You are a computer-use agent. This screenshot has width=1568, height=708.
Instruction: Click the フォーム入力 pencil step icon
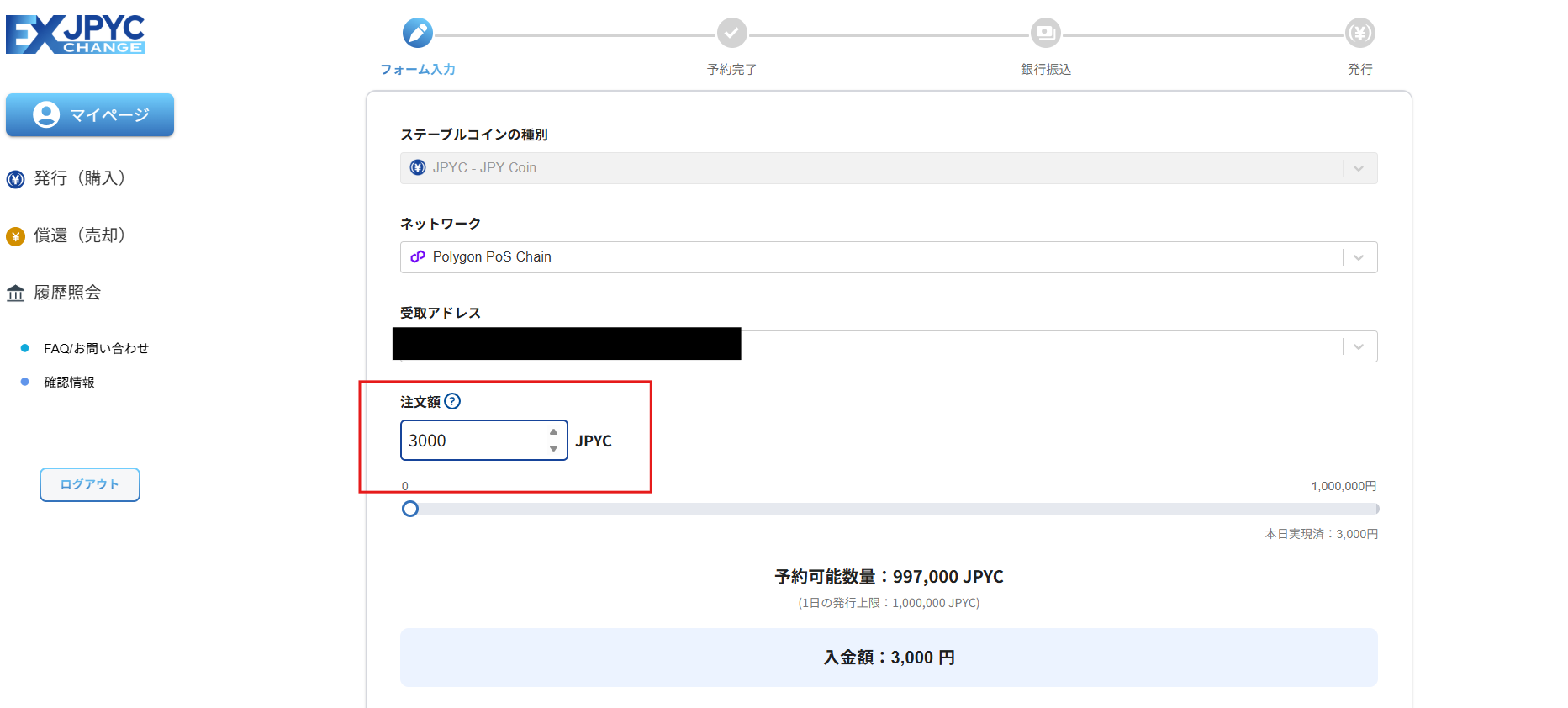(418, 33)
